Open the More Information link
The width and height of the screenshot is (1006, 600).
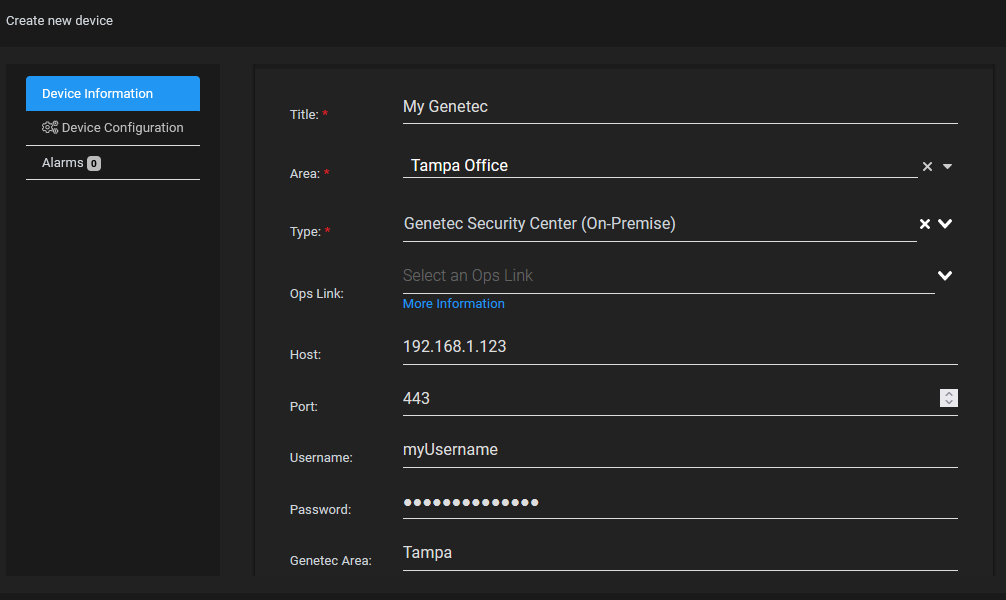tap(454, 304)
